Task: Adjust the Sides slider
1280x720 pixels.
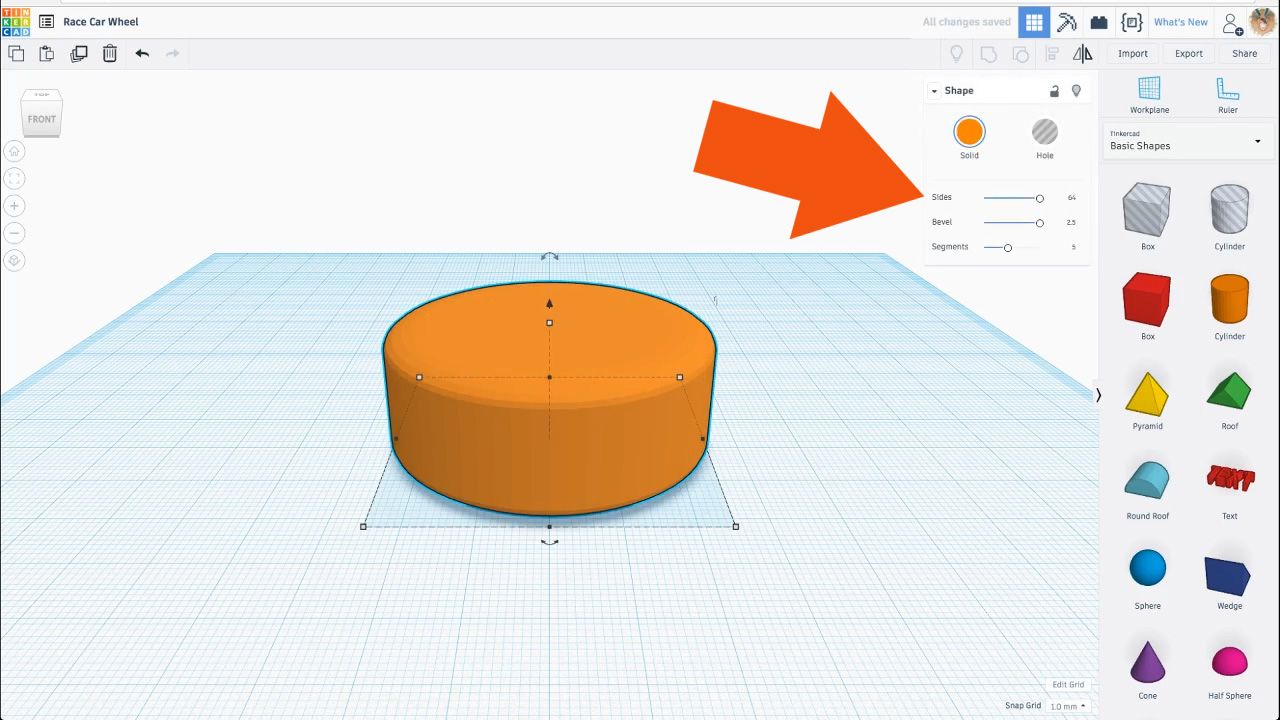Action: tap(1039, 198)
